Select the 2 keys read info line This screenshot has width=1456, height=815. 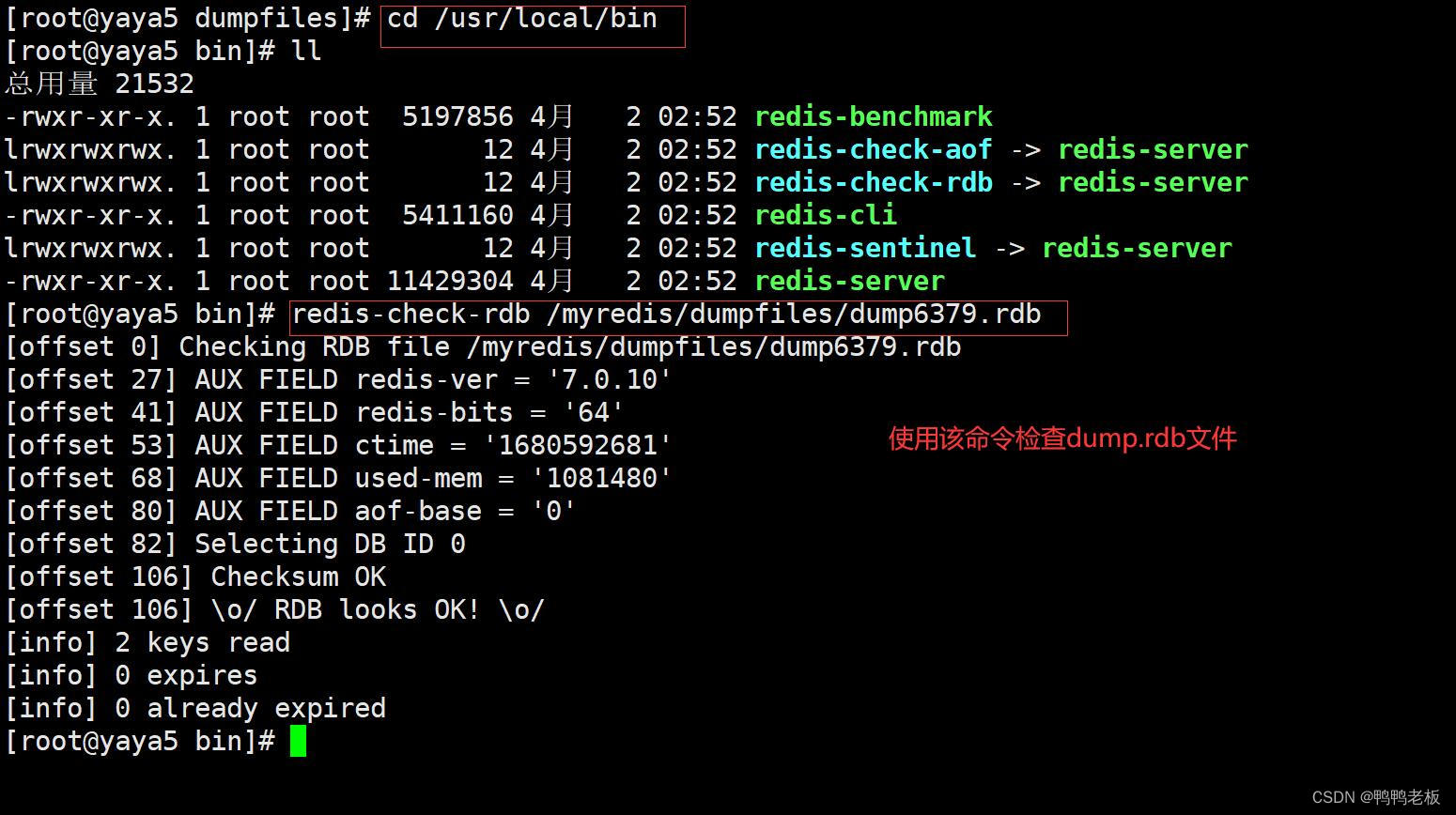(147, 642)
